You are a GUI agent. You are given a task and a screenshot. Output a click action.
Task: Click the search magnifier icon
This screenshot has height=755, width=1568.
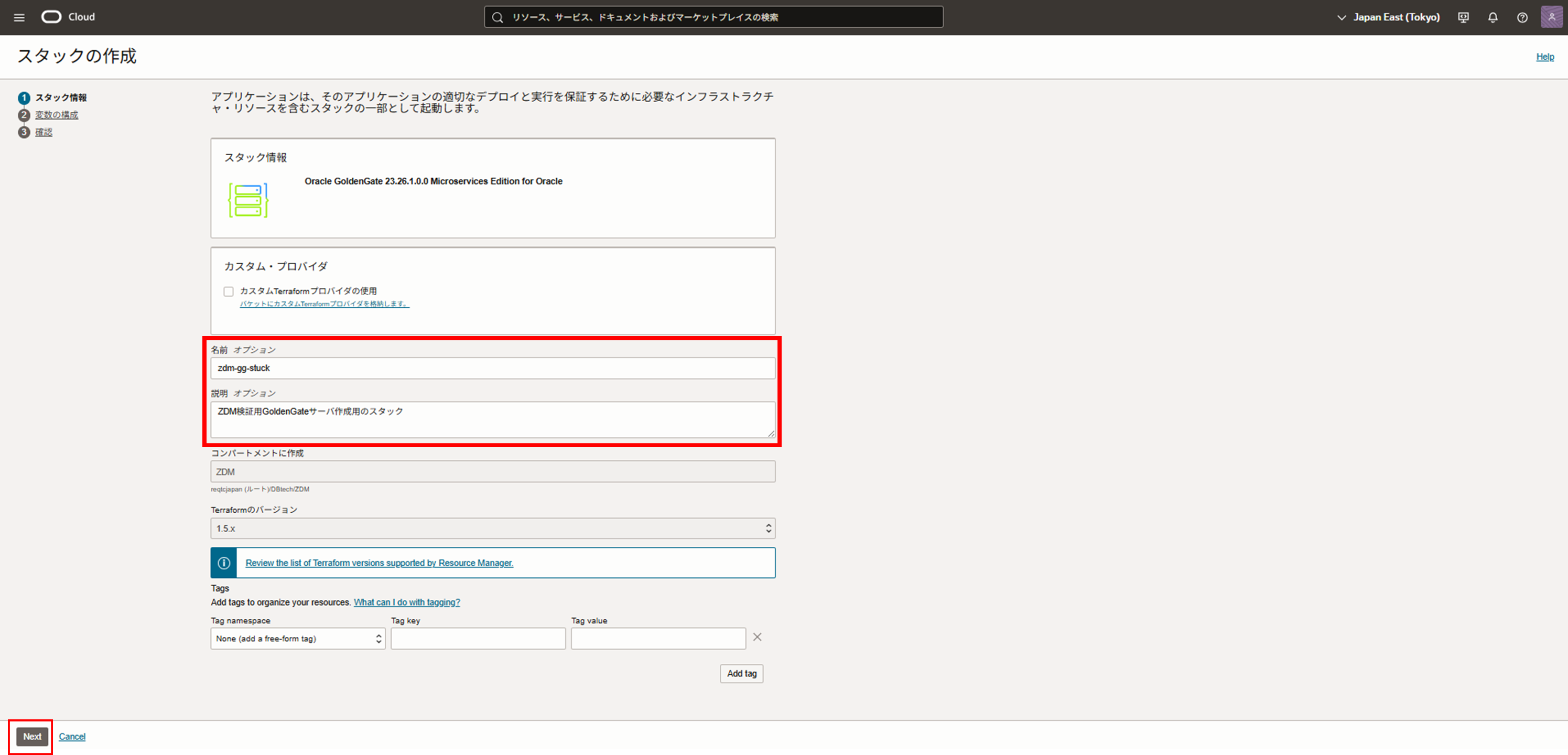pyautogui.click(x=498, y=18)
